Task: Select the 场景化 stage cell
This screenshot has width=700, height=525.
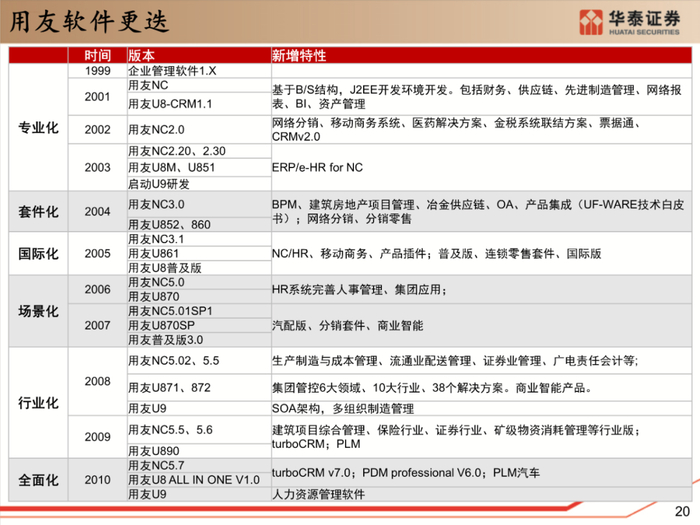Action: (38, 311)
